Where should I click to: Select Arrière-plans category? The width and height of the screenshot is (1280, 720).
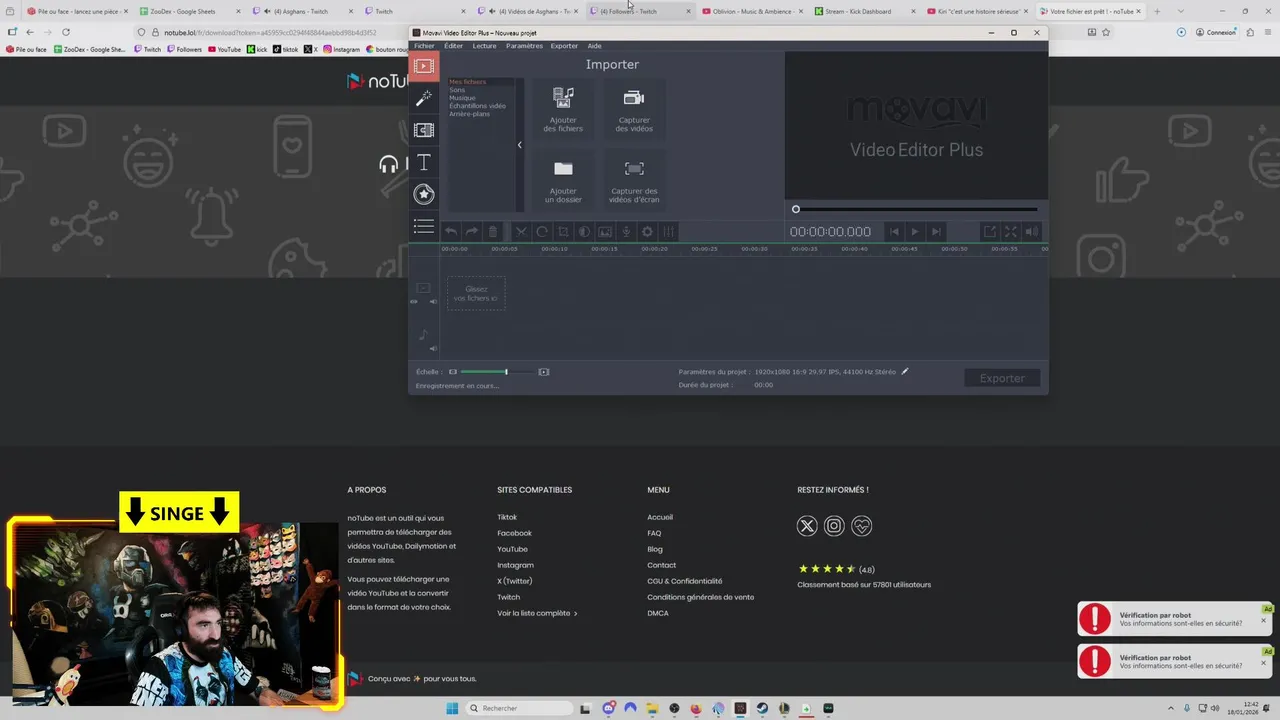[469, 114]
